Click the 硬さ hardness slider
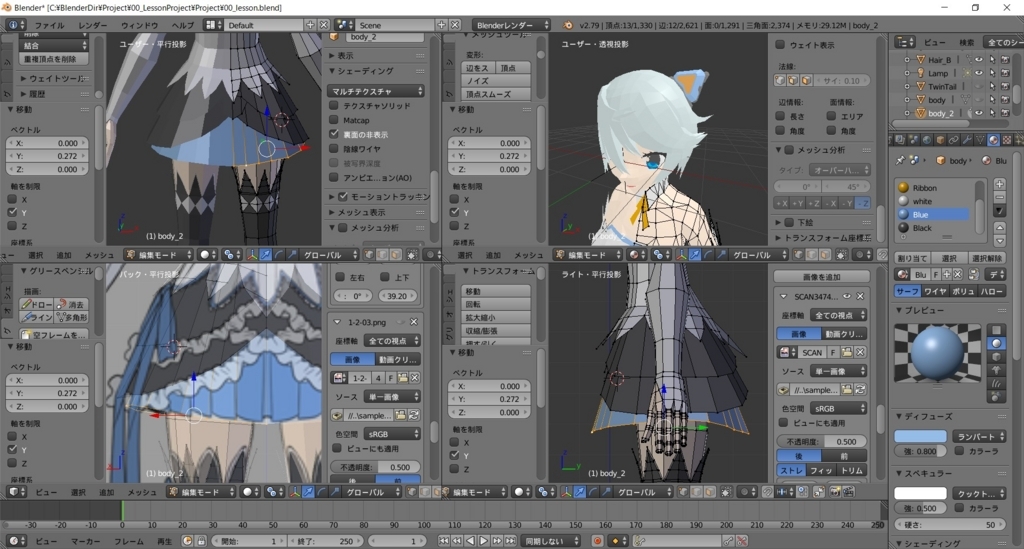 coord(950,524)
